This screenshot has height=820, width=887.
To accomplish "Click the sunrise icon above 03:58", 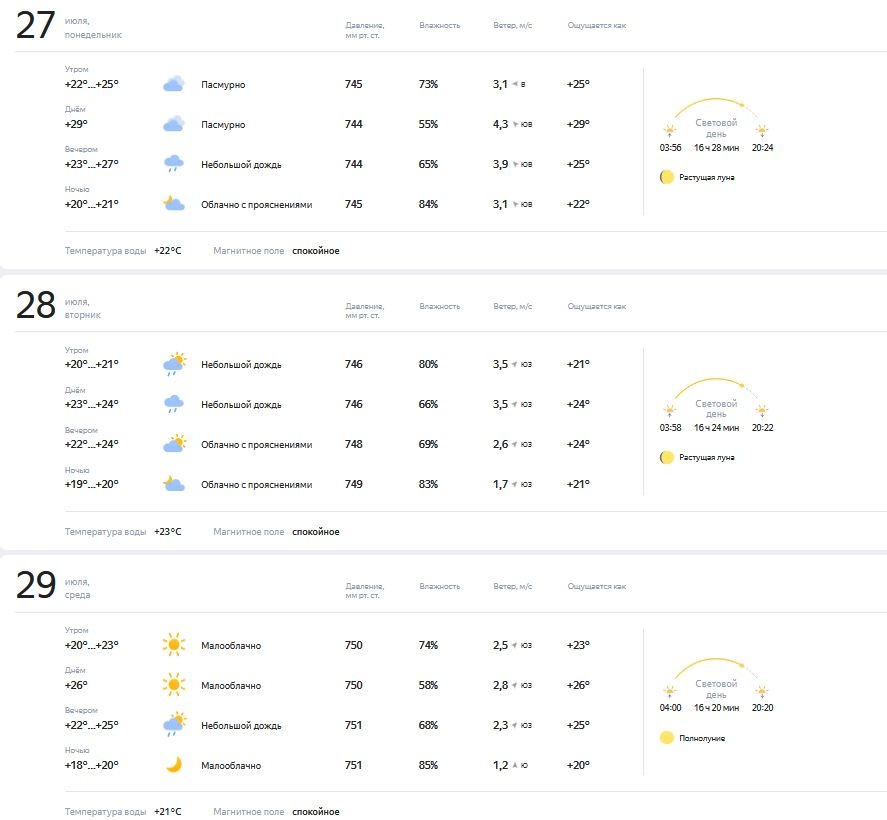I will point(670,411).
